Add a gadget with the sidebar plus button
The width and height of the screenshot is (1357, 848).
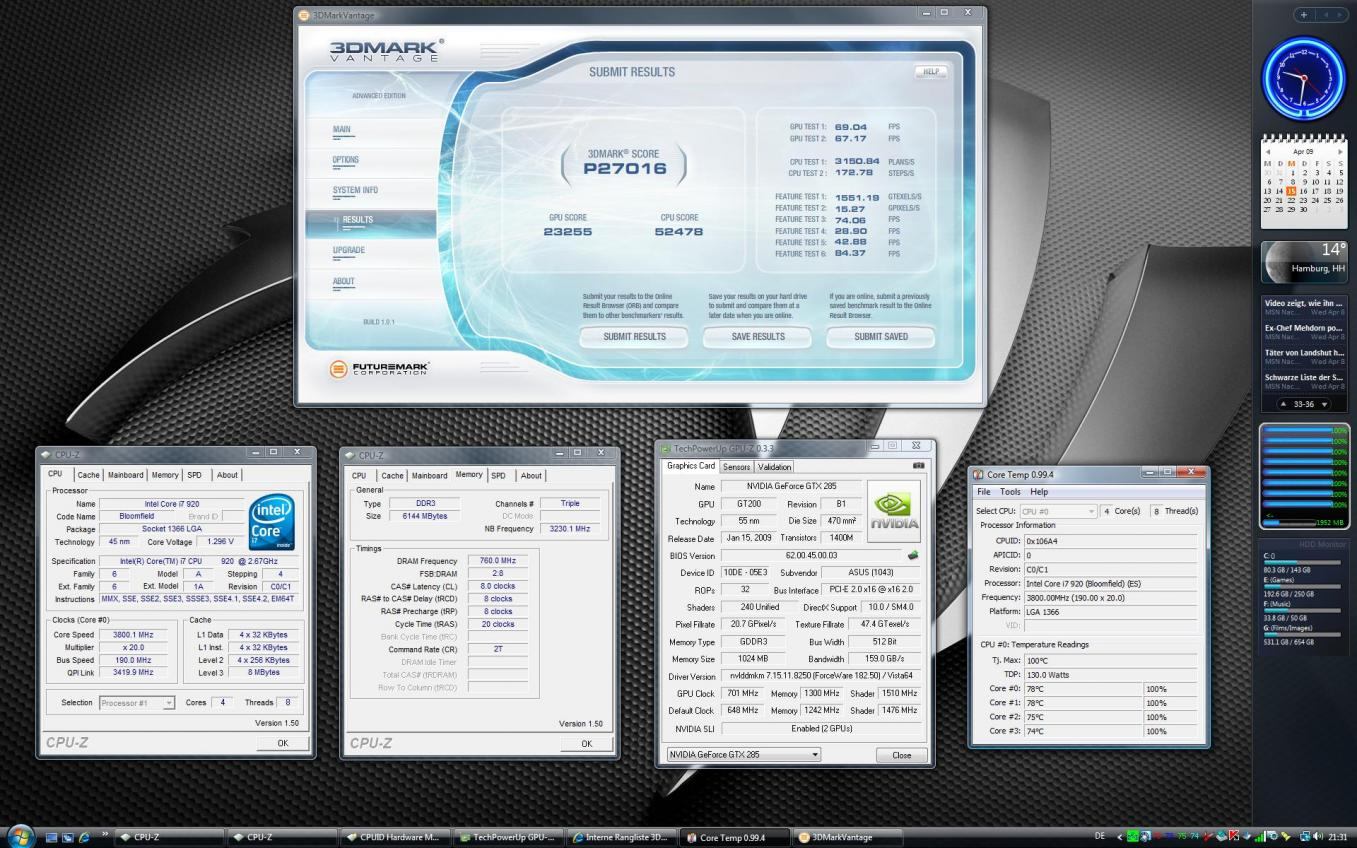[1303, 15]
